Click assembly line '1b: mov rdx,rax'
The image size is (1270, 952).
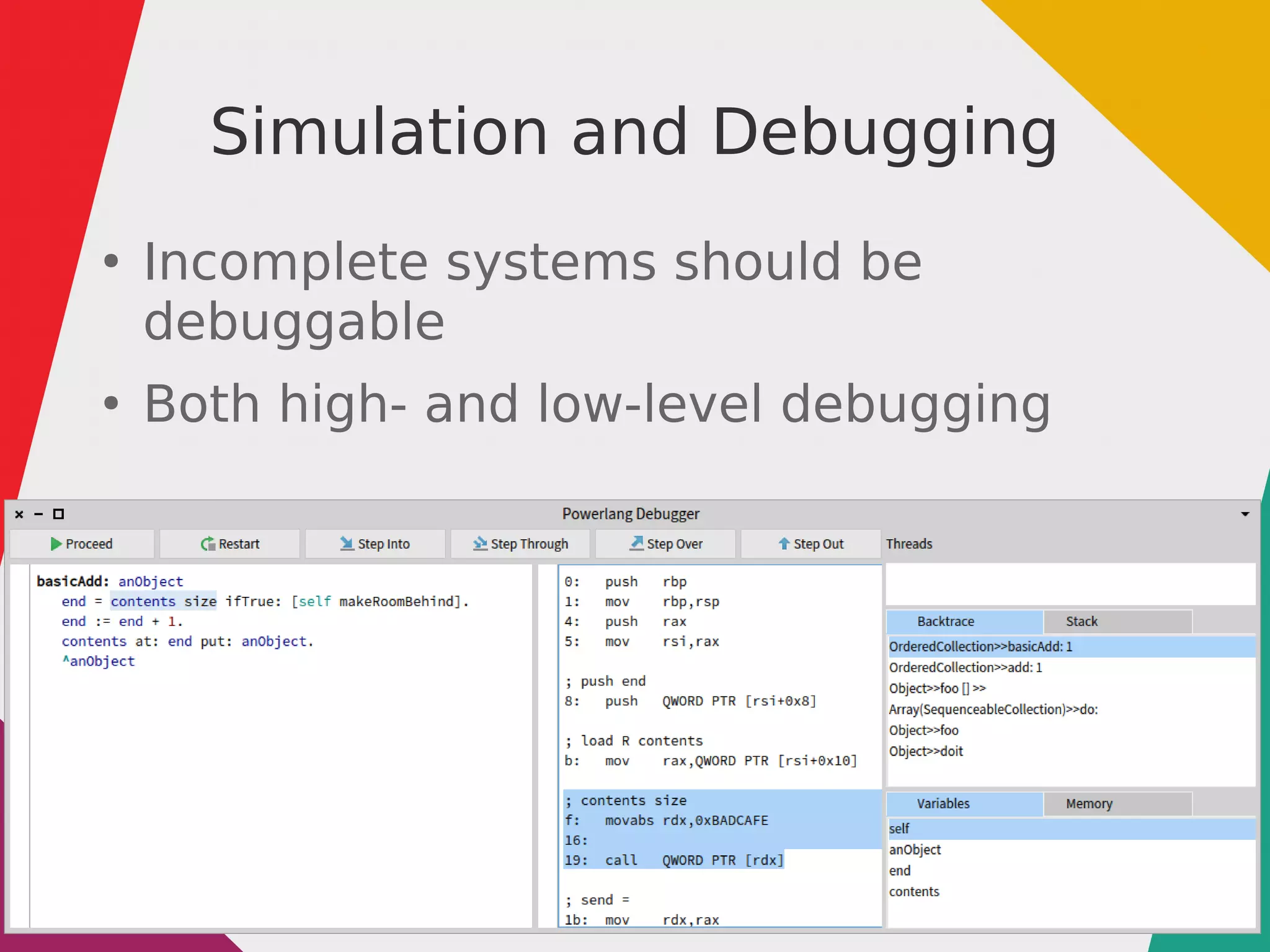tap(642, 920)
